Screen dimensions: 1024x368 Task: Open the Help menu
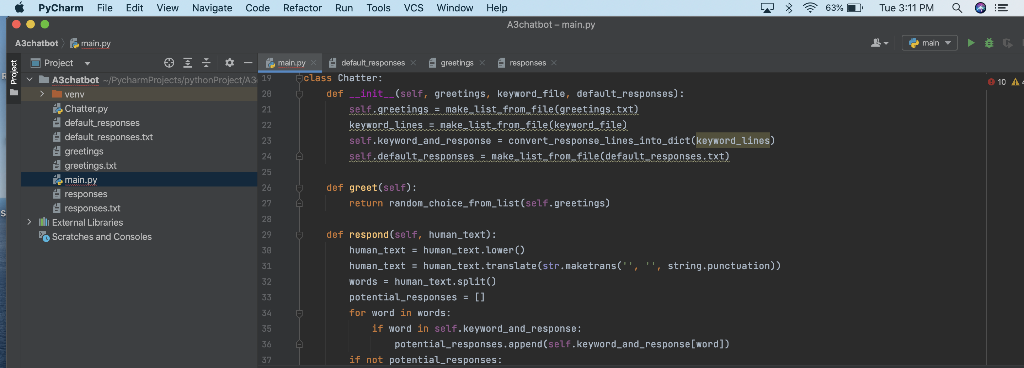[496, 8]
